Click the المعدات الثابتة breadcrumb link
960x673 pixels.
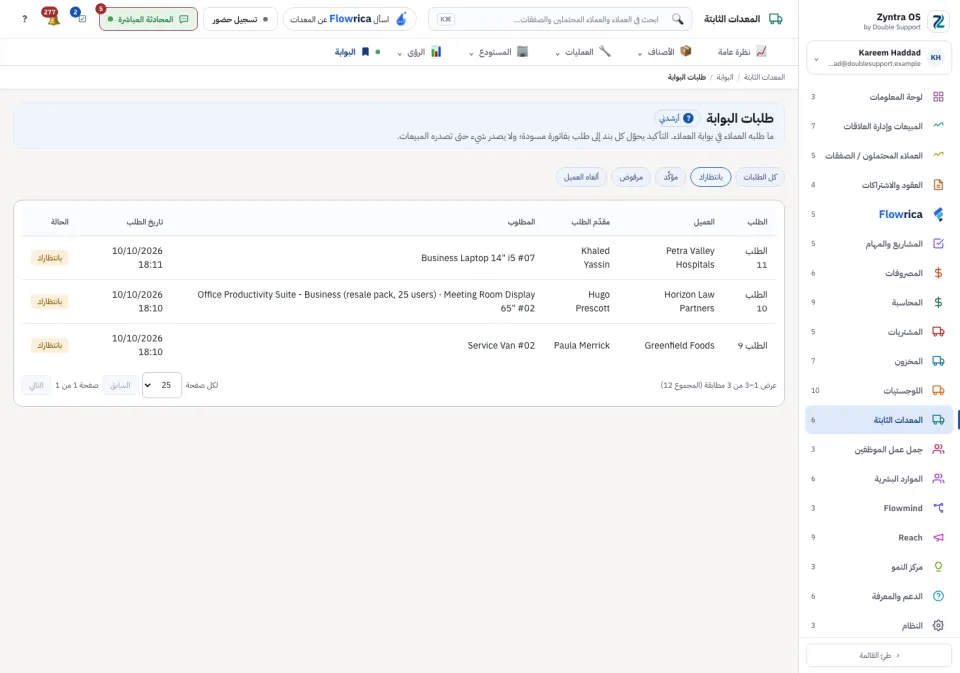[x=764, y=77]
